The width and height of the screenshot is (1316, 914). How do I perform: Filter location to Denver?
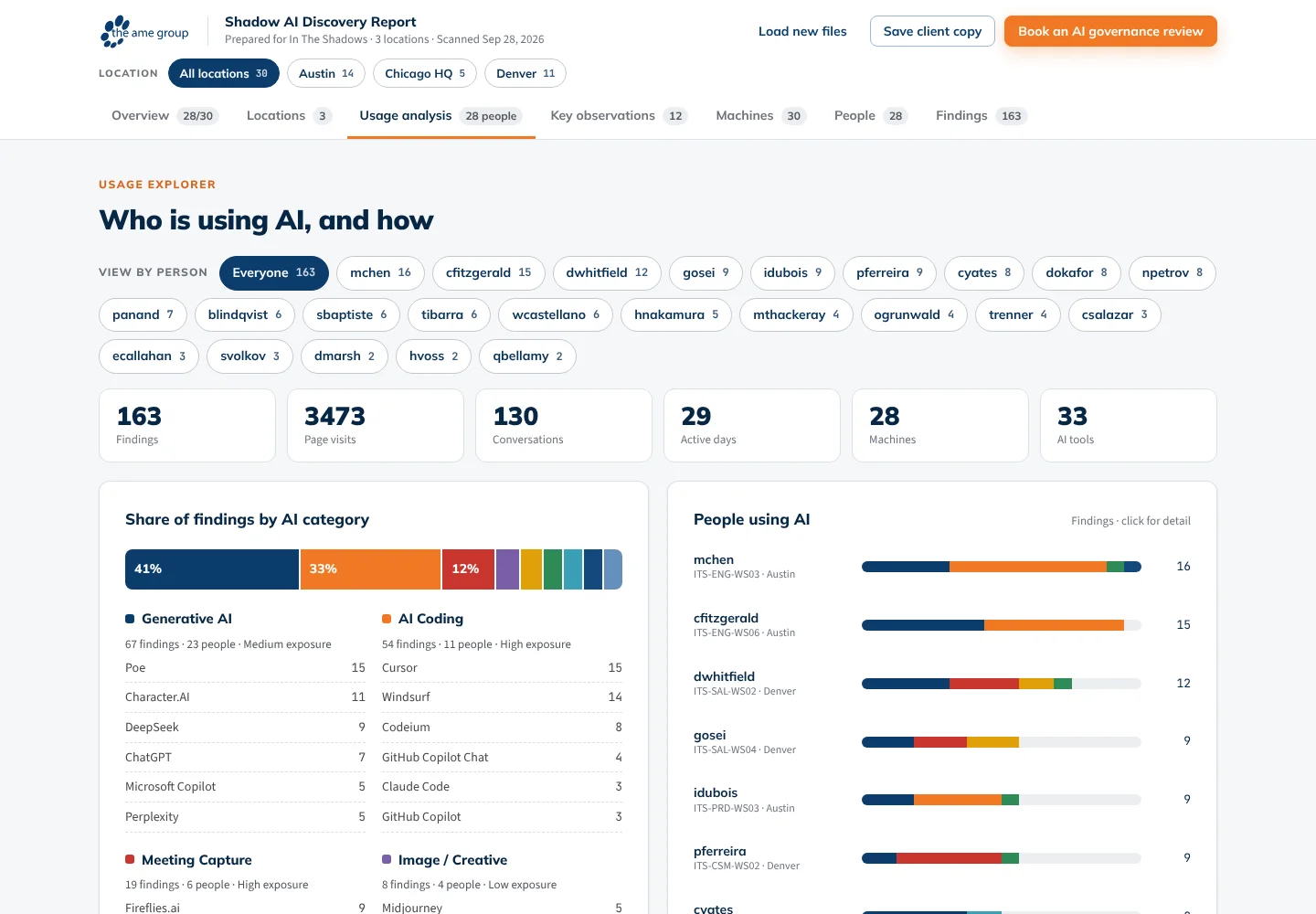click(525, 73)
